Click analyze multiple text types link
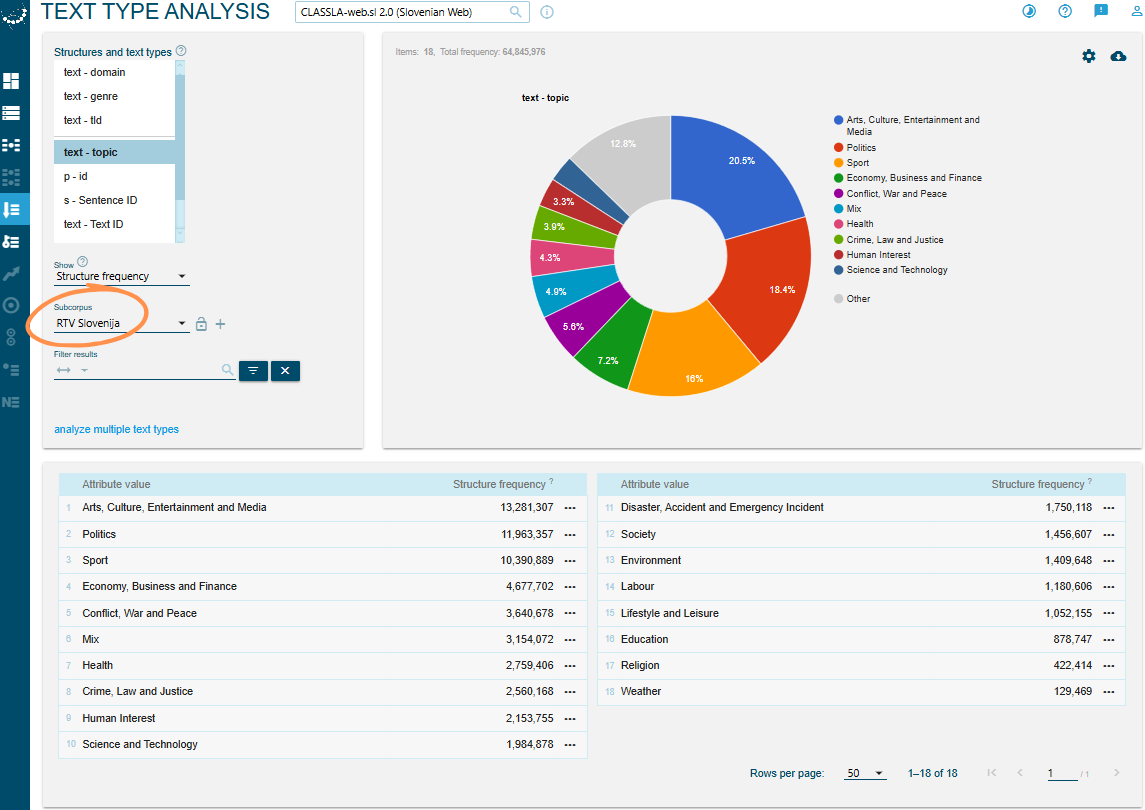This screenshot has width=1145, height=810. (x=116, y=429)
